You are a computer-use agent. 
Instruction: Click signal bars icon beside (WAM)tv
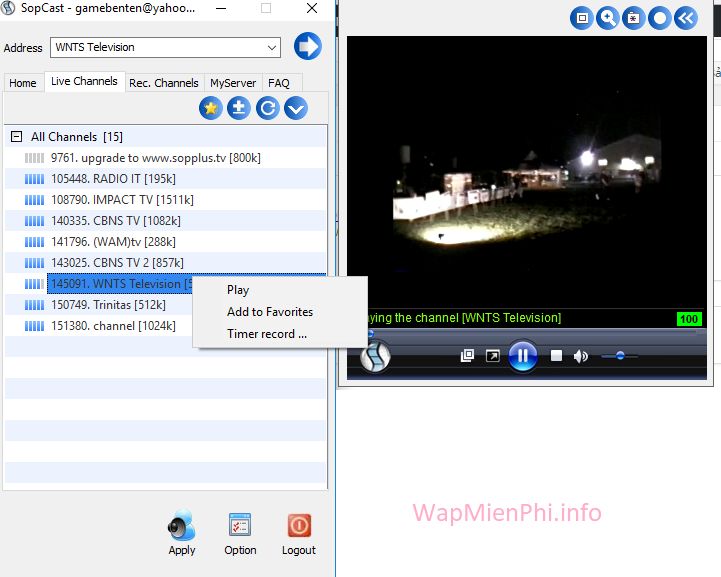(x=34, y=242)
